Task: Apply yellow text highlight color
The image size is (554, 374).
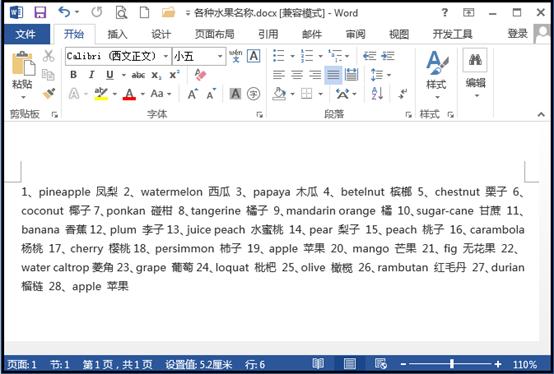Action: click(x=101, y=94)
